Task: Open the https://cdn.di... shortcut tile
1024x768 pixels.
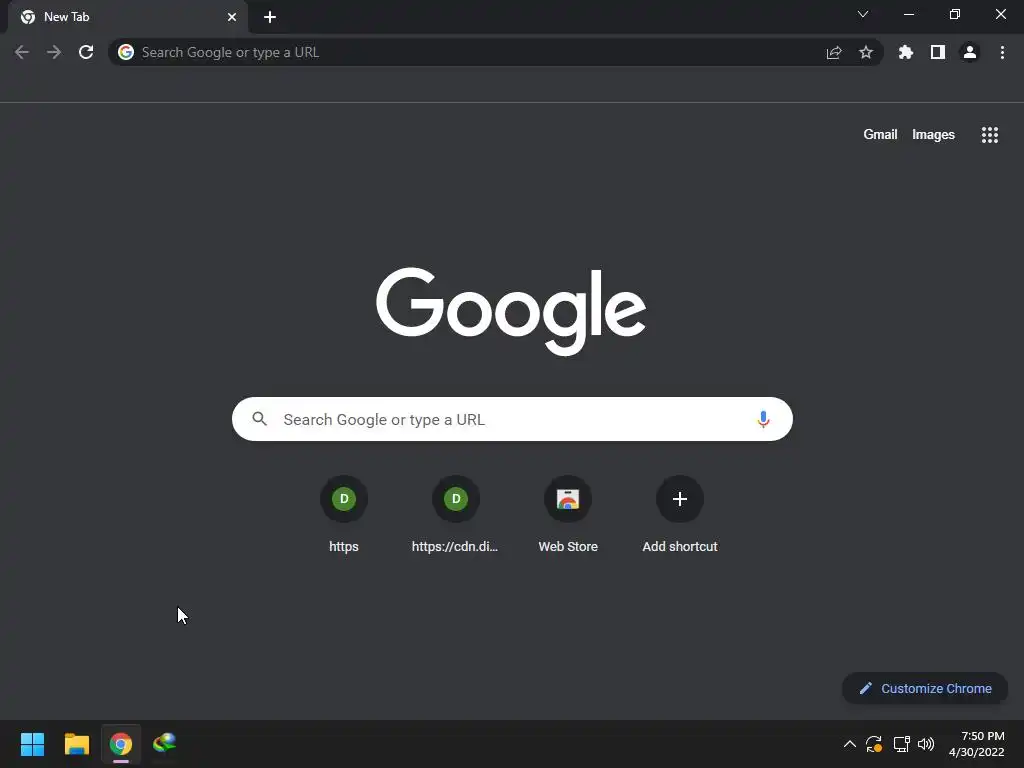Action: pos(455,514)
